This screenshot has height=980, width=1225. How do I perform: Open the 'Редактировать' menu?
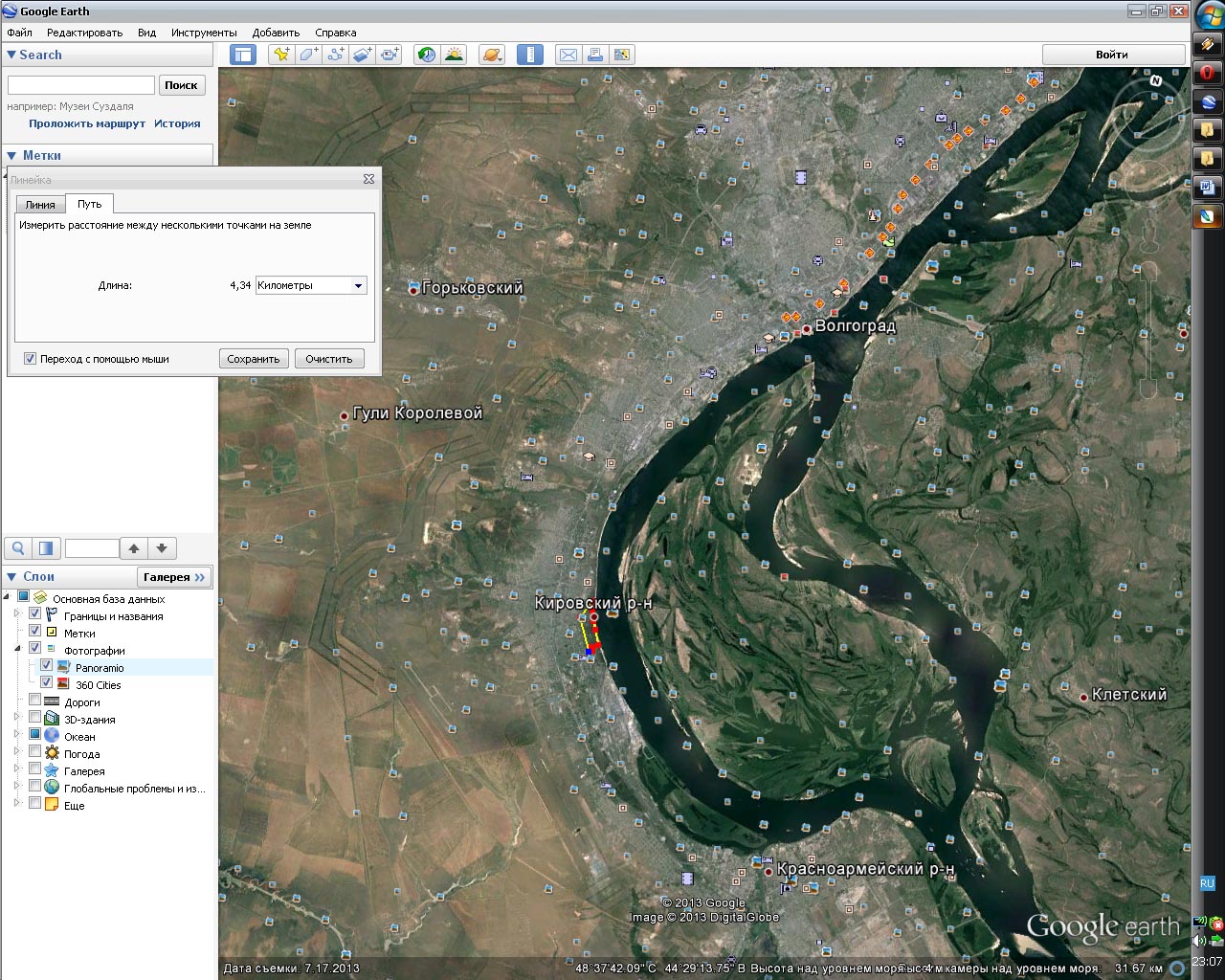point(84,33)
